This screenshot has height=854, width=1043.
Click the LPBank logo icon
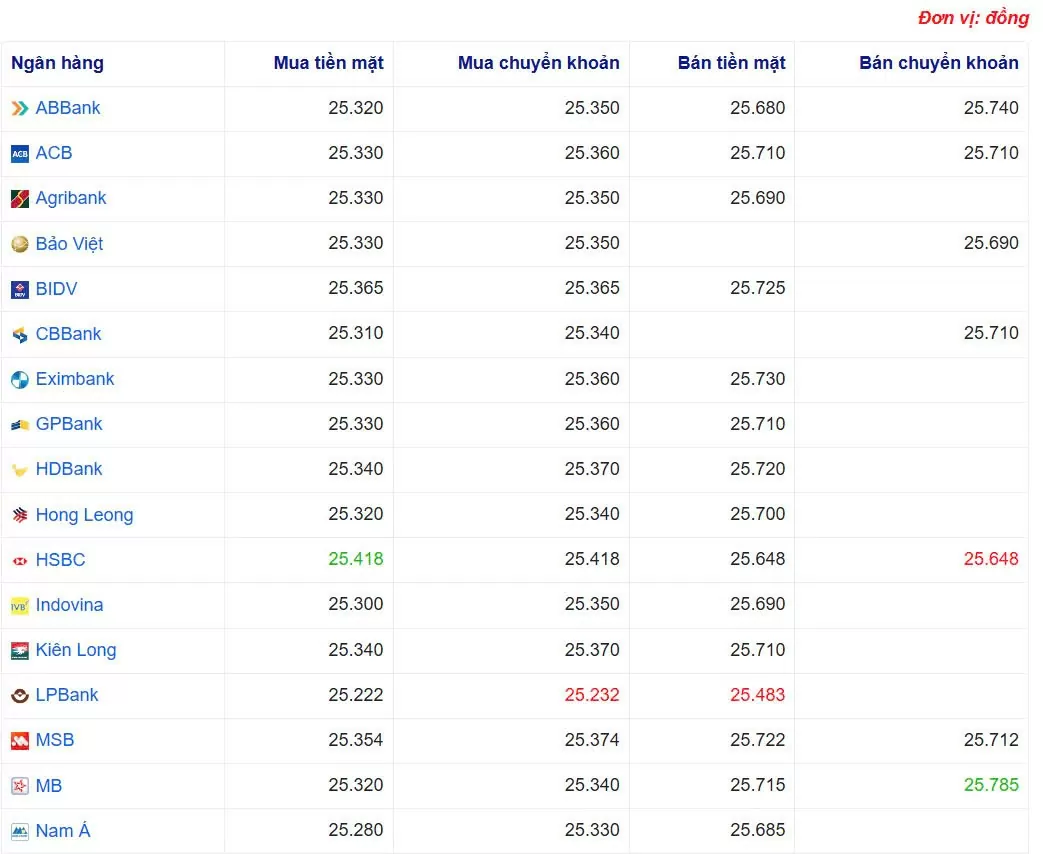20,696
